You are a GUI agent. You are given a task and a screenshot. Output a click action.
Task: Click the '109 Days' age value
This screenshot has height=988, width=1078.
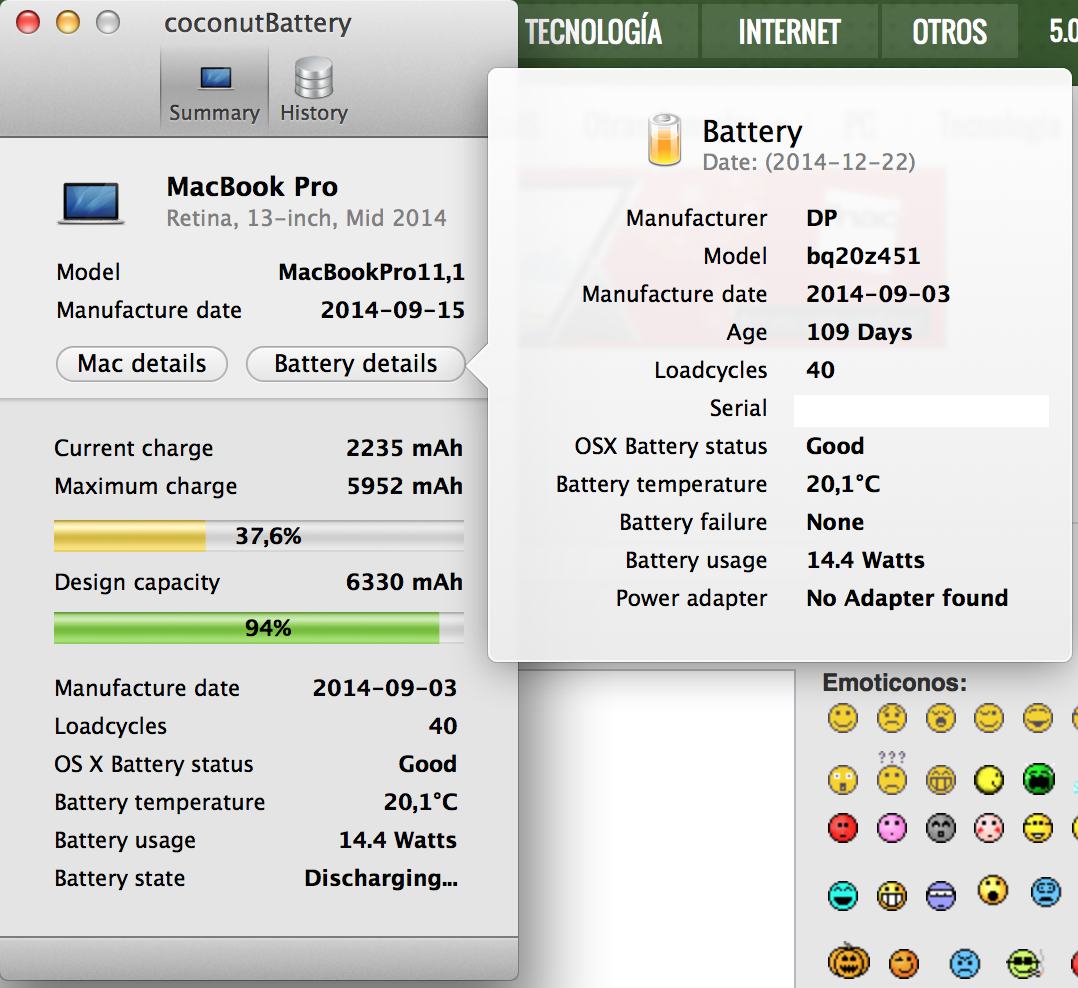859,332
